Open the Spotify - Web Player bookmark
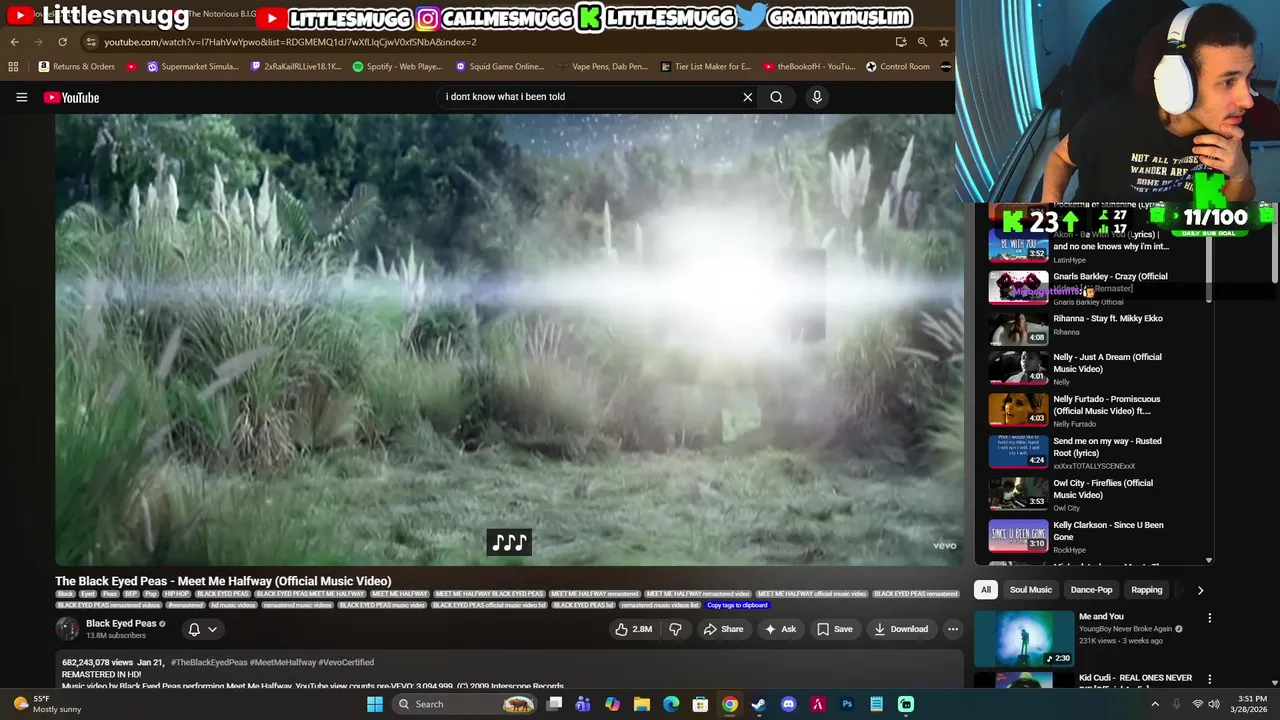1280x720 pixels. tap(397, 67)
